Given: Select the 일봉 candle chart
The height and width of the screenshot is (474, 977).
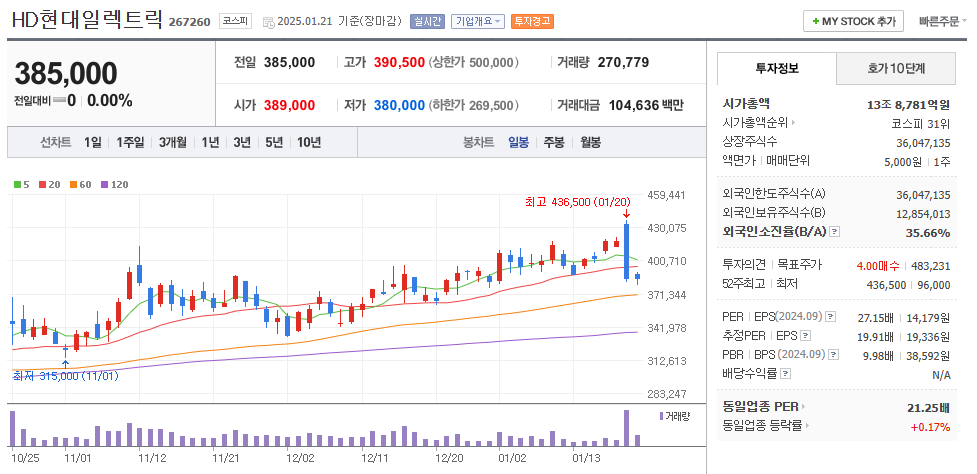Looking at the screenshot, I should pyautogui.click(x=518, y=143).
